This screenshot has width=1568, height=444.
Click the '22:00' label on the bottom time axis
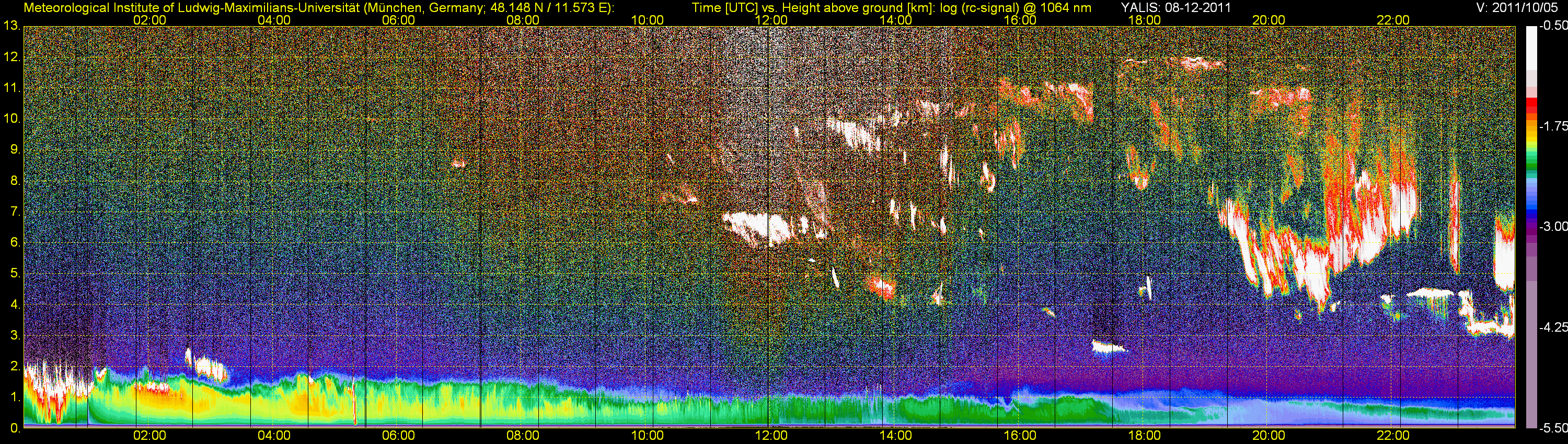pyautogui.click(x=1393, y=436)
